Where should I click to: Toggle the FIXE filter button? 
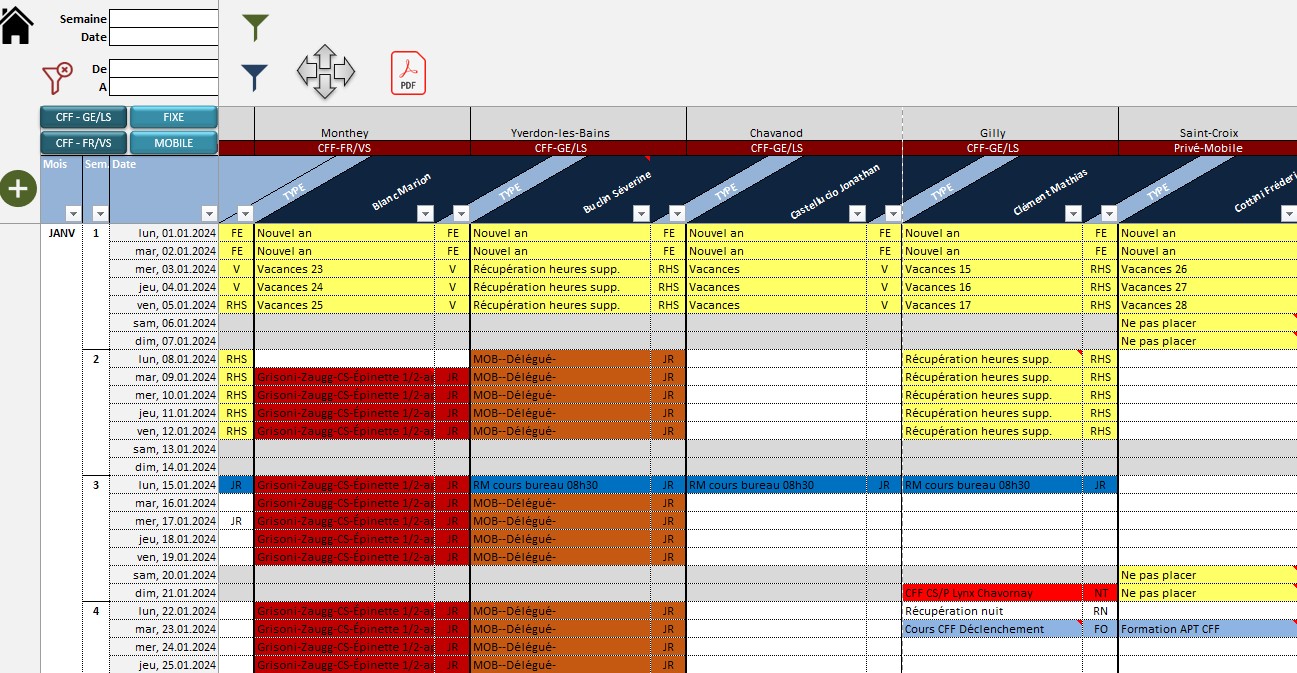[173, 118]
